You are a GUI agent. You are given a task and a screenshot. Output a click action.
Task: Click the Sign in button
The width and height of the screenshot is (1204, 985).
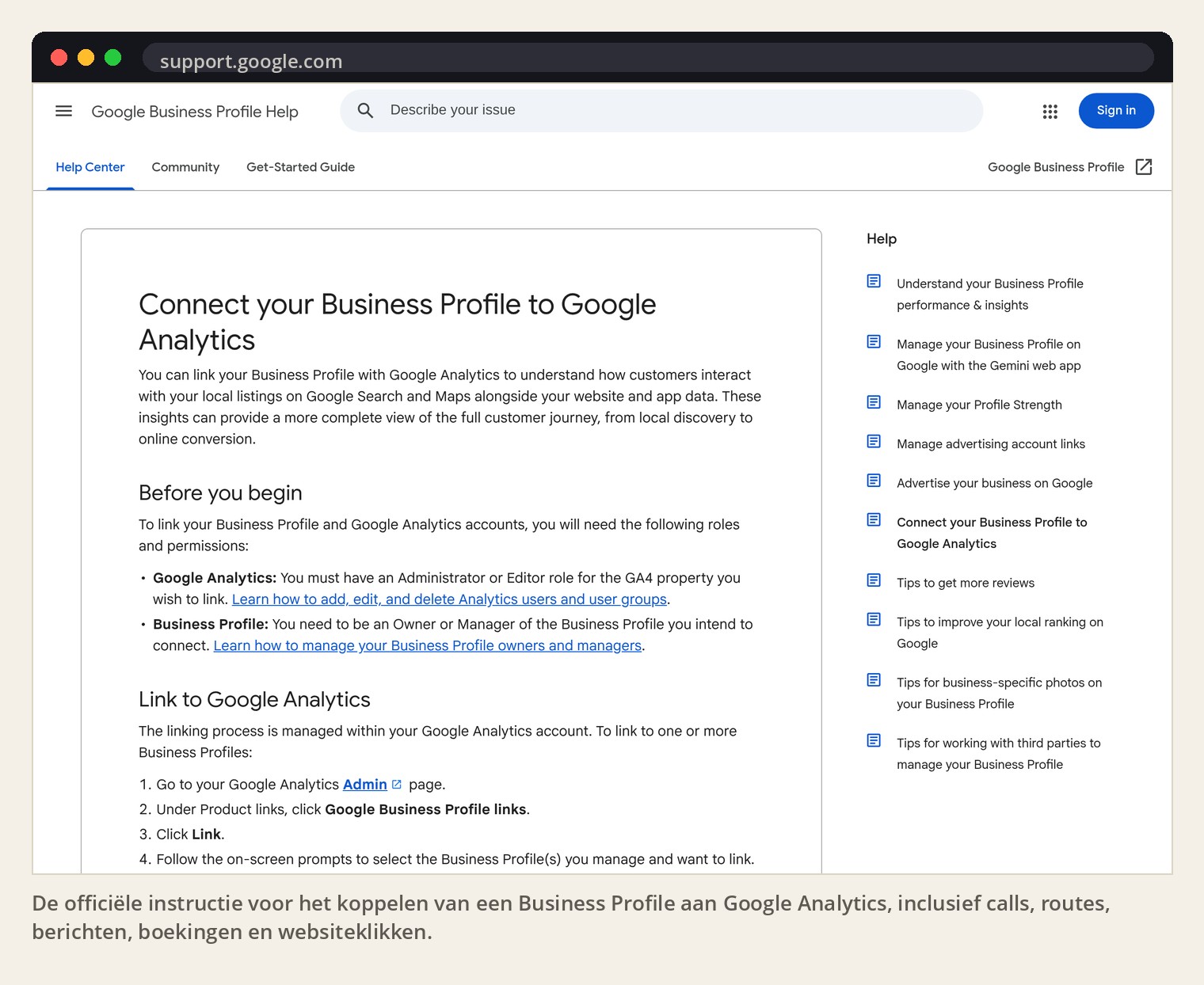click(1116, 111)
